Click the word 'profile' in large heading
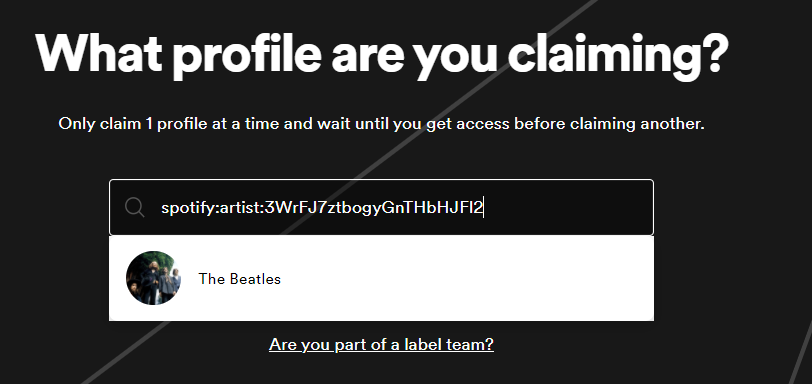812x384 pixels. click(246, 56)
